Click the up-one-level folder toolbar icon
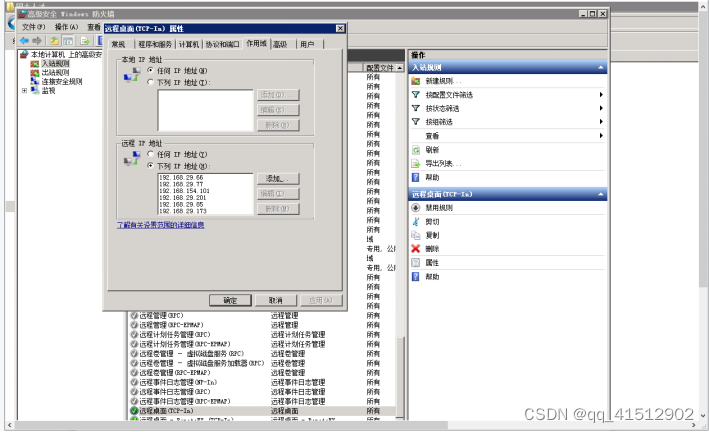 [54, 41]
